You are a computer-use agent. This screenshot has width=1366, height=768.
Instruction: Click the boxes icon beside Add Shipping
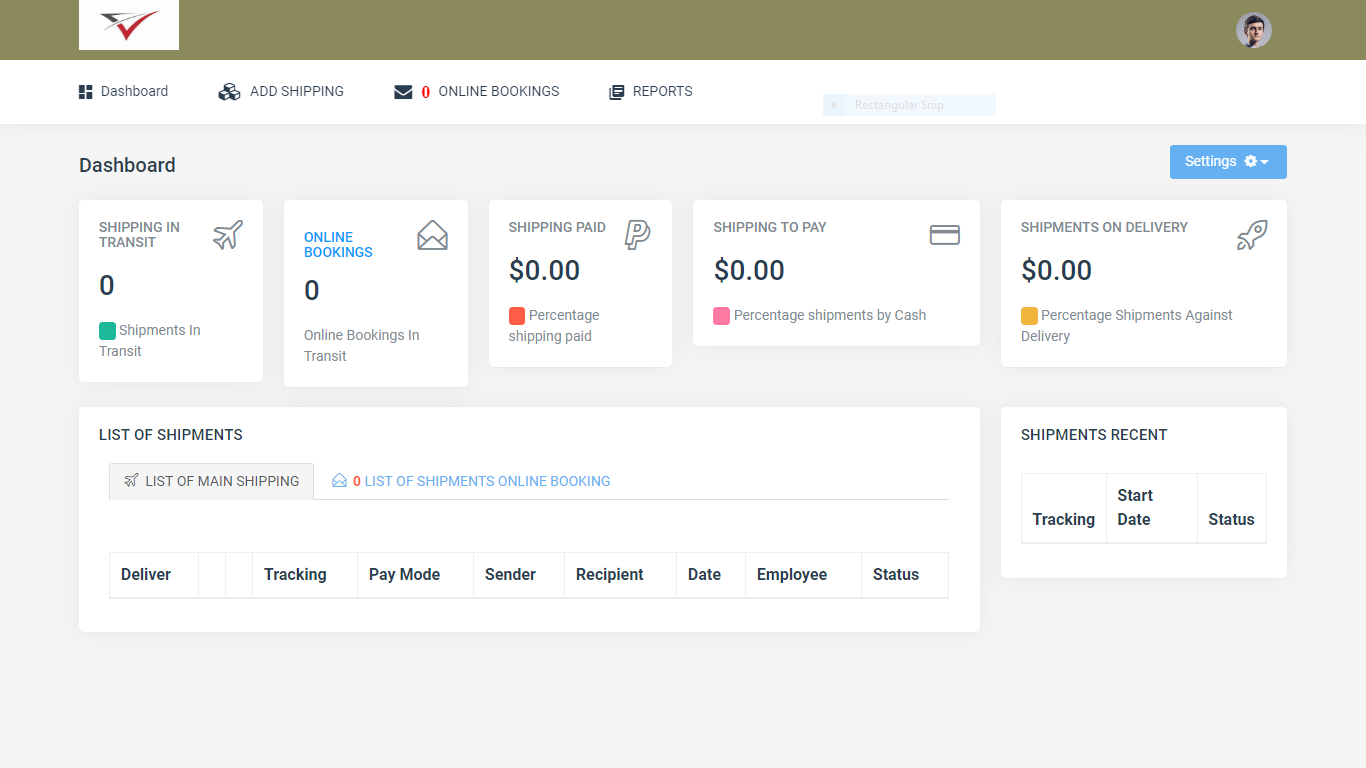pyautogui.click(x=230, y=92)
